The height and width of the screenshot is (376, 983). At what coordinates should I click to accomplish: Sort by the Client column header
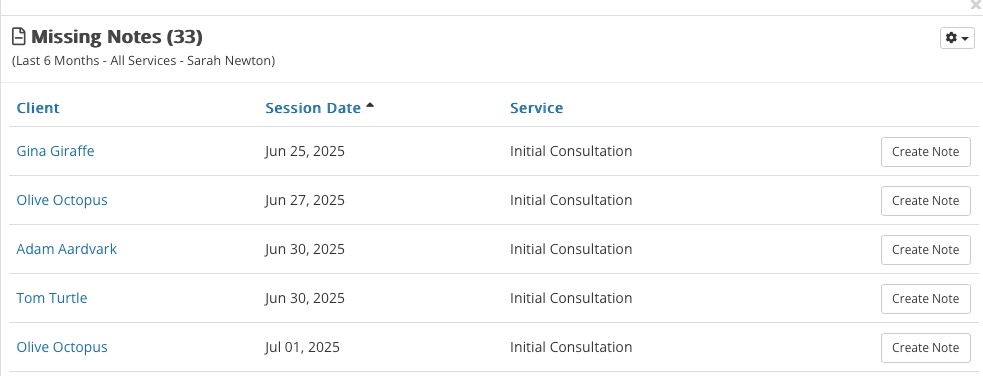[x=38, y=108]
